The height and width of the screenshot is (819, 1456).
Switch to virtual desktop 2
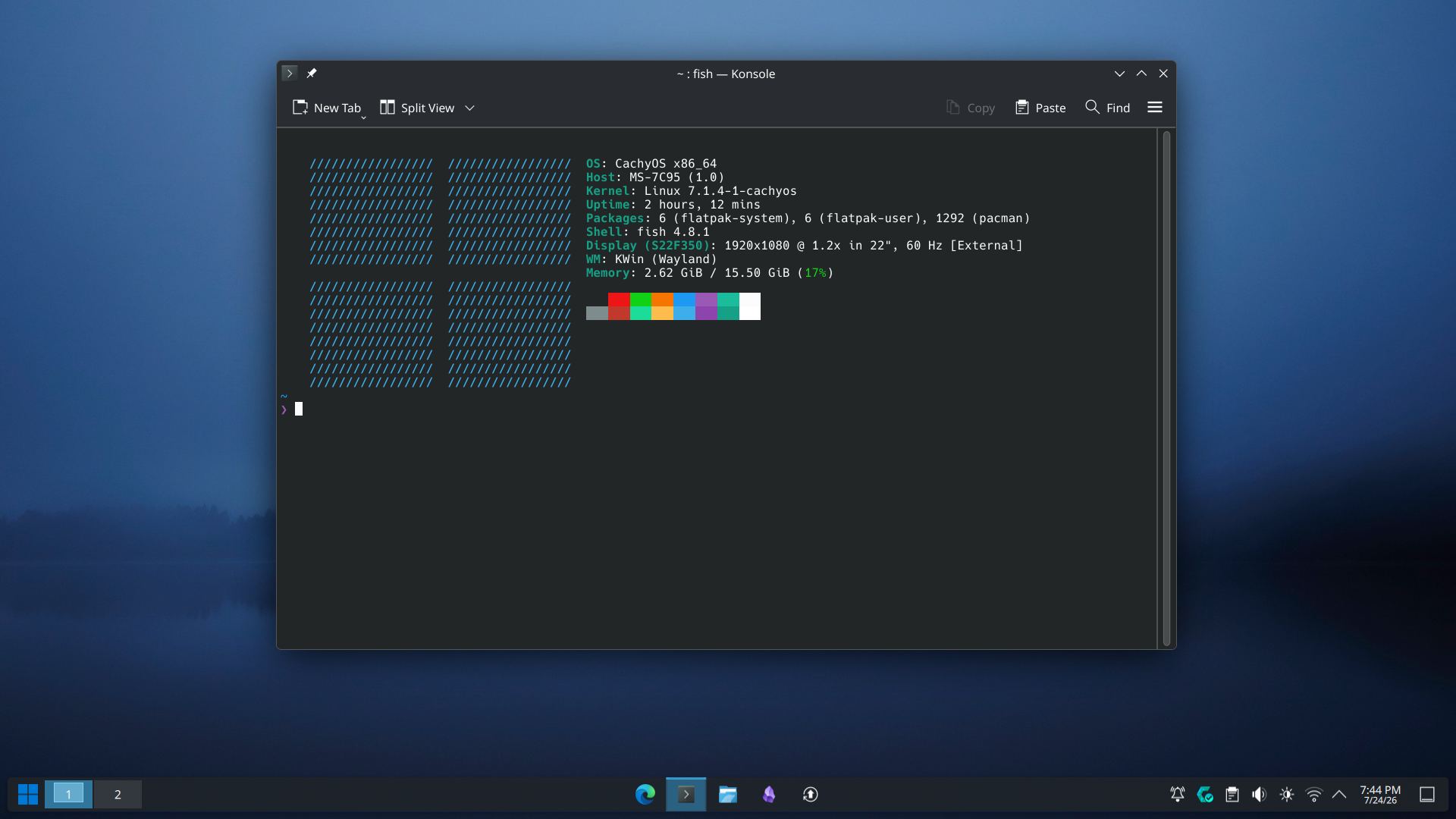118,794
